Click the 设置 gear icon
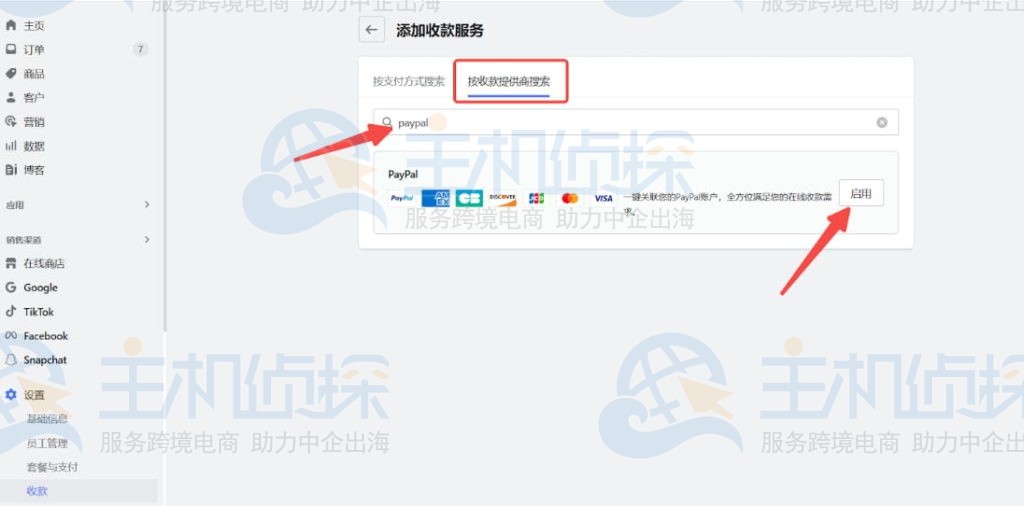The image size is (1024, 506). tap(11, 395)
